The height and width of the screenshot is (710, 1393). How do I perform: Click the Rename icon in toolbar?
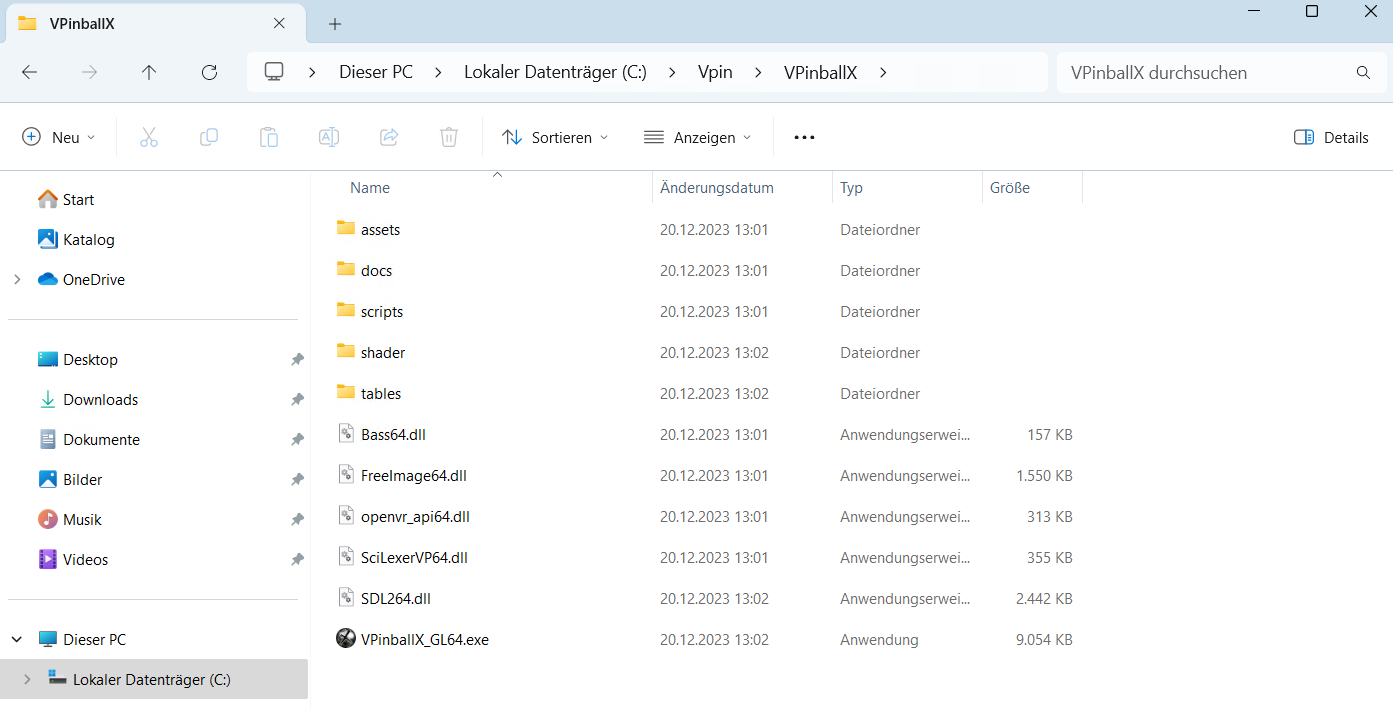pos(329,137)
